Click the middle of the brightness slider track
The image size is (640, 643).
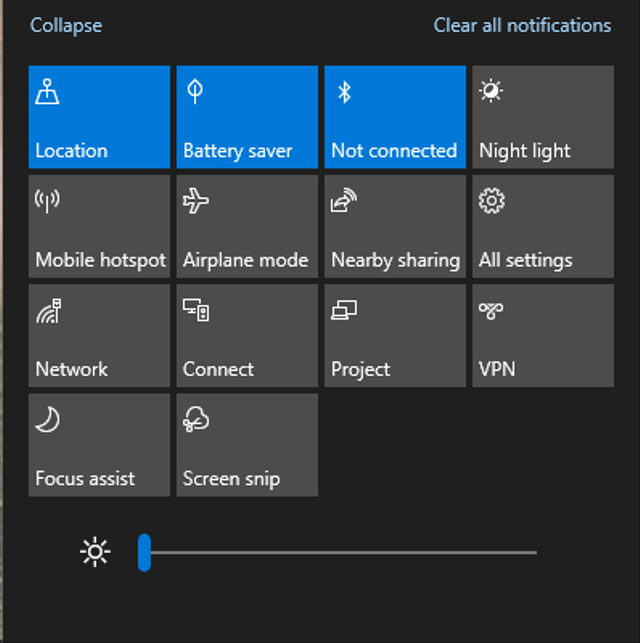(x=338, y=552)
